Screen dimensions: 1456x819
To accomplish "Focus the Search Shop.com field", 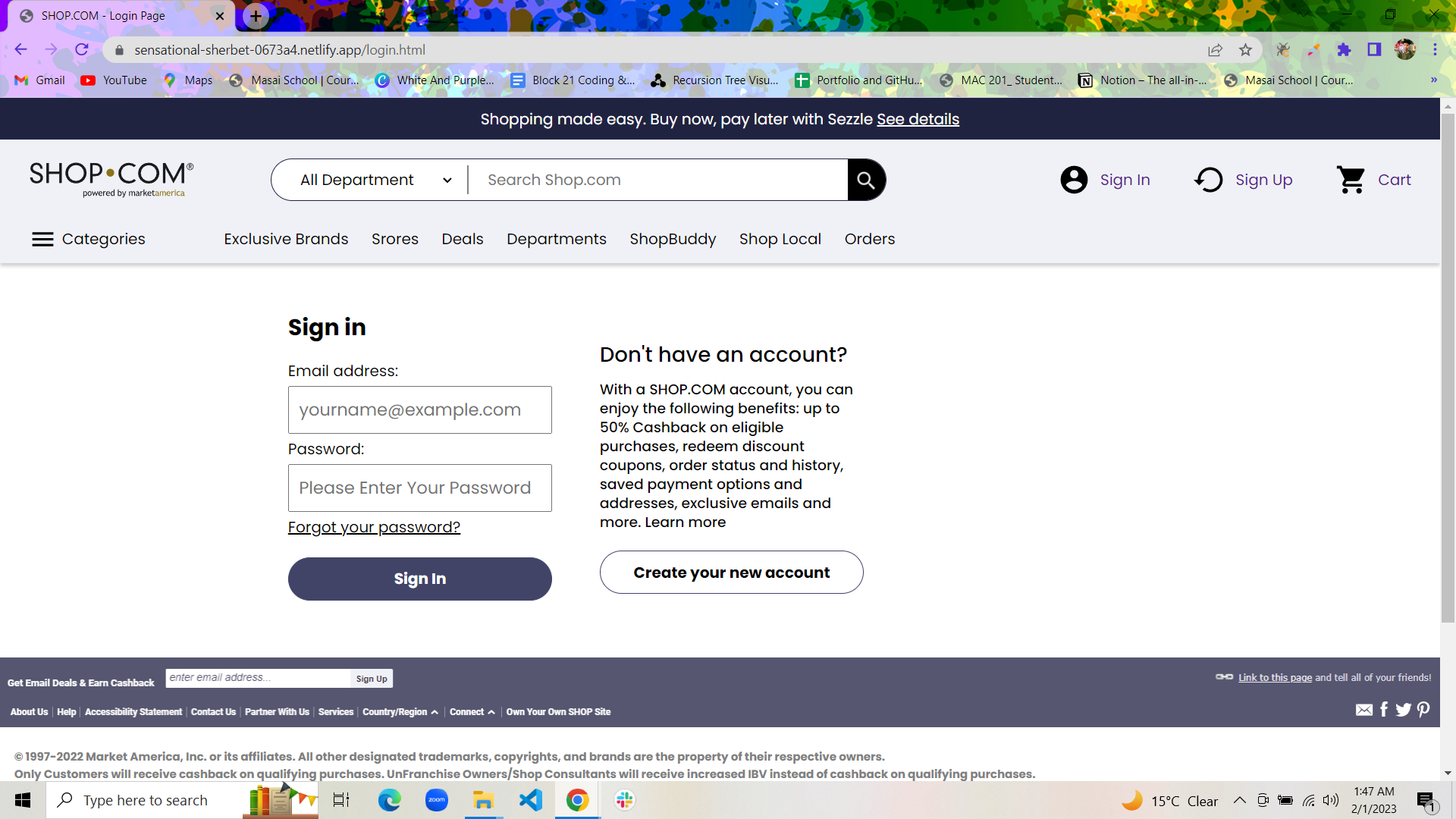I will click(x=658, y=180).
